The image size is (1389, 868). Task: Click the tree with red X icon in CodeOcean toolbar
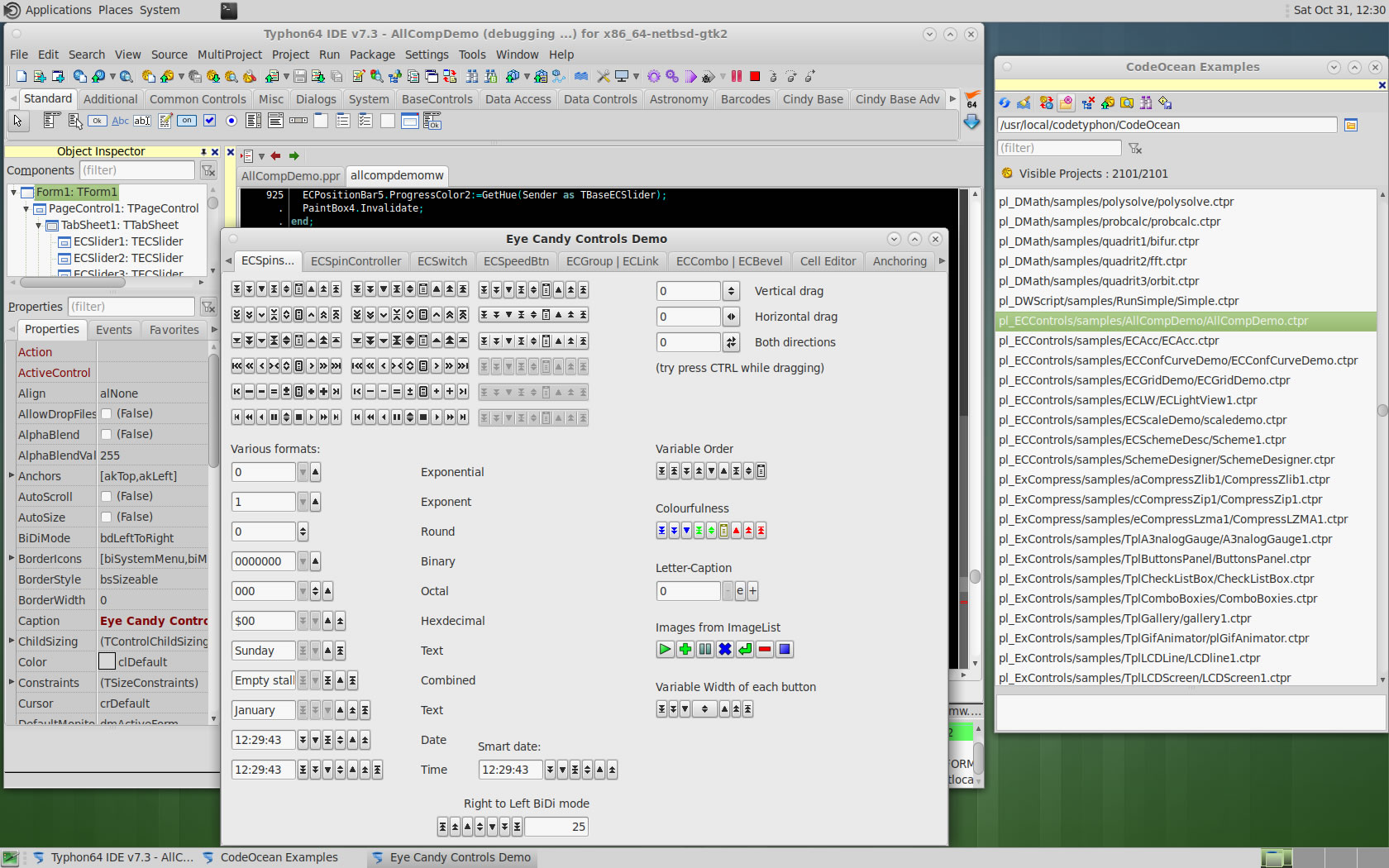(x=1088, y=103)
